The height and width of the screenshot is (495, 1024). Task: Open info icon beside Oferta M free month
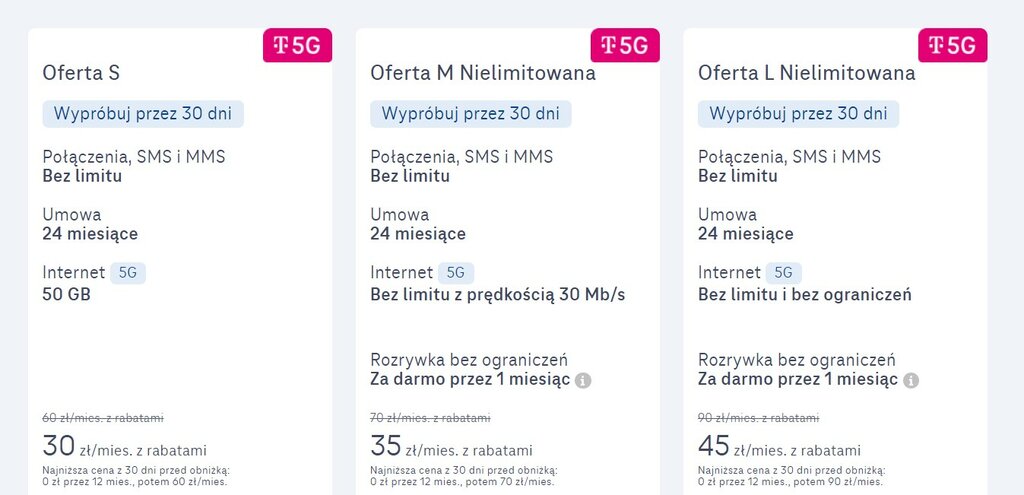click(583, 381)
